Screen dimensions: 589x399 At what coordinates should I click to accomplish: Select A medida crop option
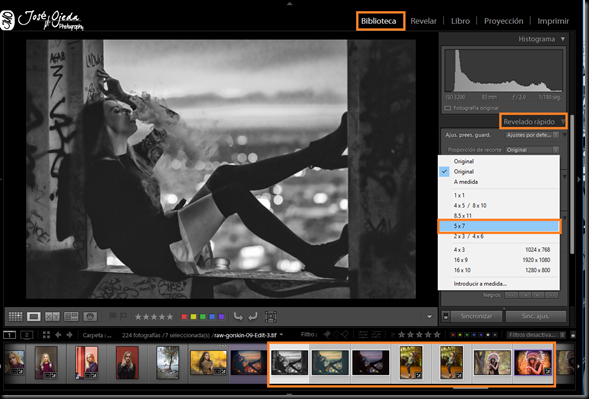[499, 181]
